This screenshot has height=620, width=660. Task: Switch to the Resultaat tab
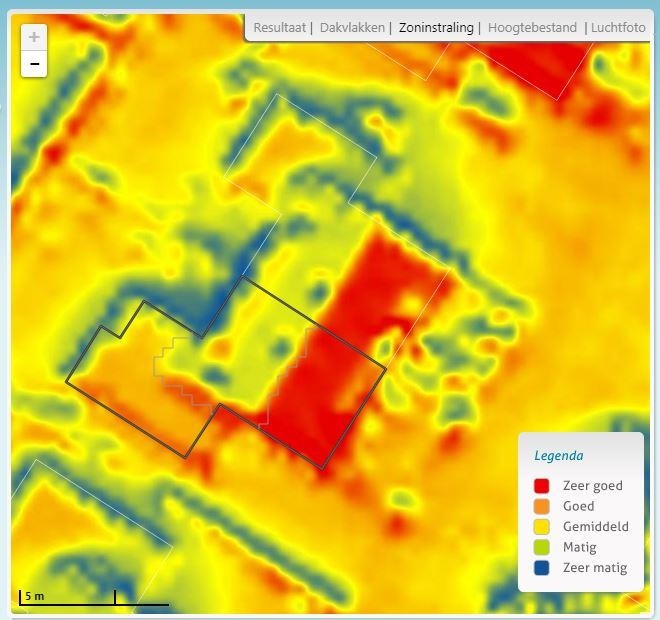coord(279,28)
